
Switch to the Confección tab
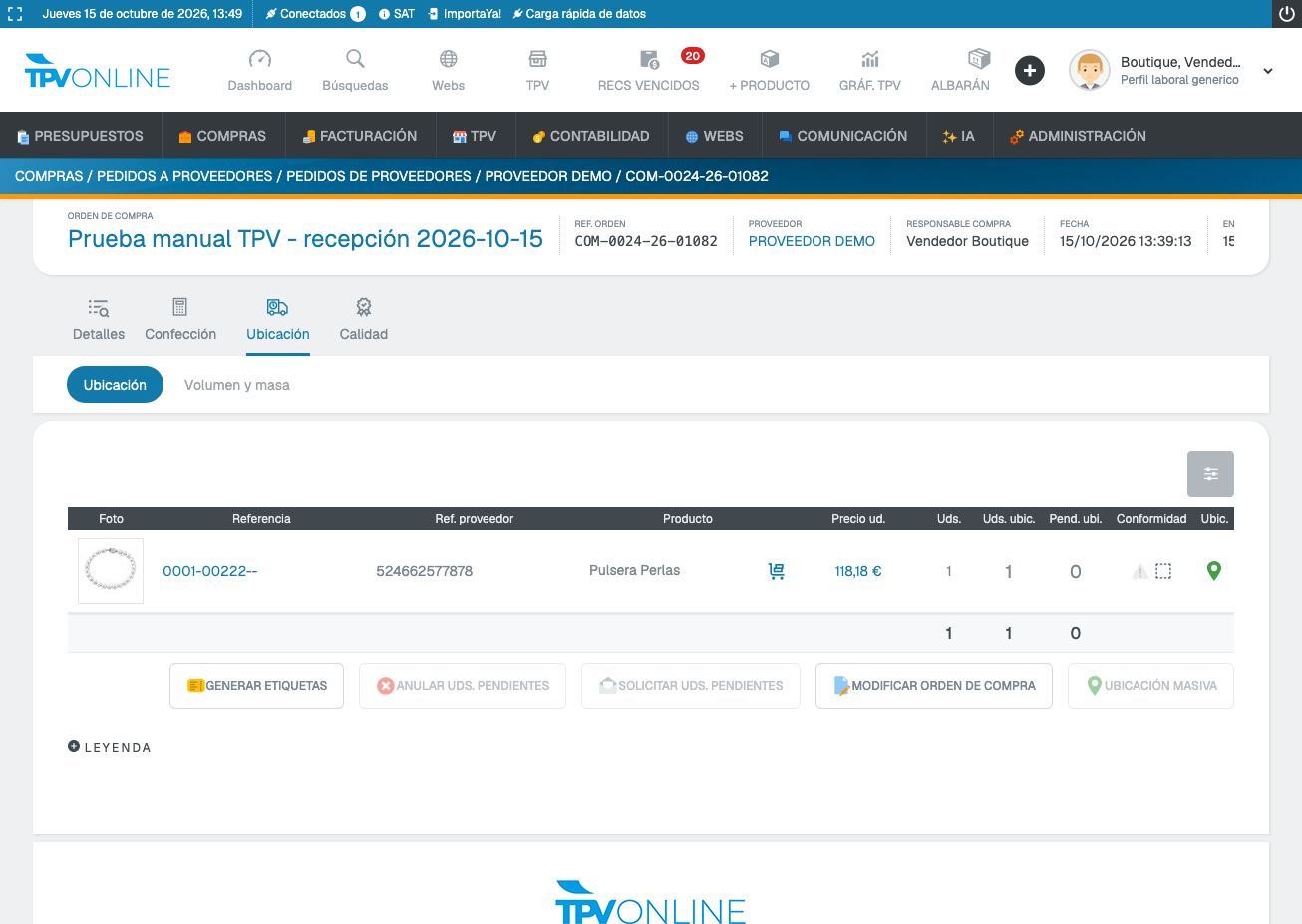pos(180,320)
